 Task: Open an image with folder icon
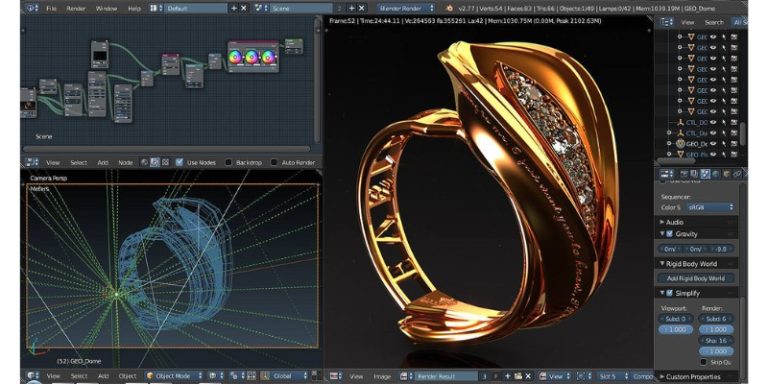point(518,376)
